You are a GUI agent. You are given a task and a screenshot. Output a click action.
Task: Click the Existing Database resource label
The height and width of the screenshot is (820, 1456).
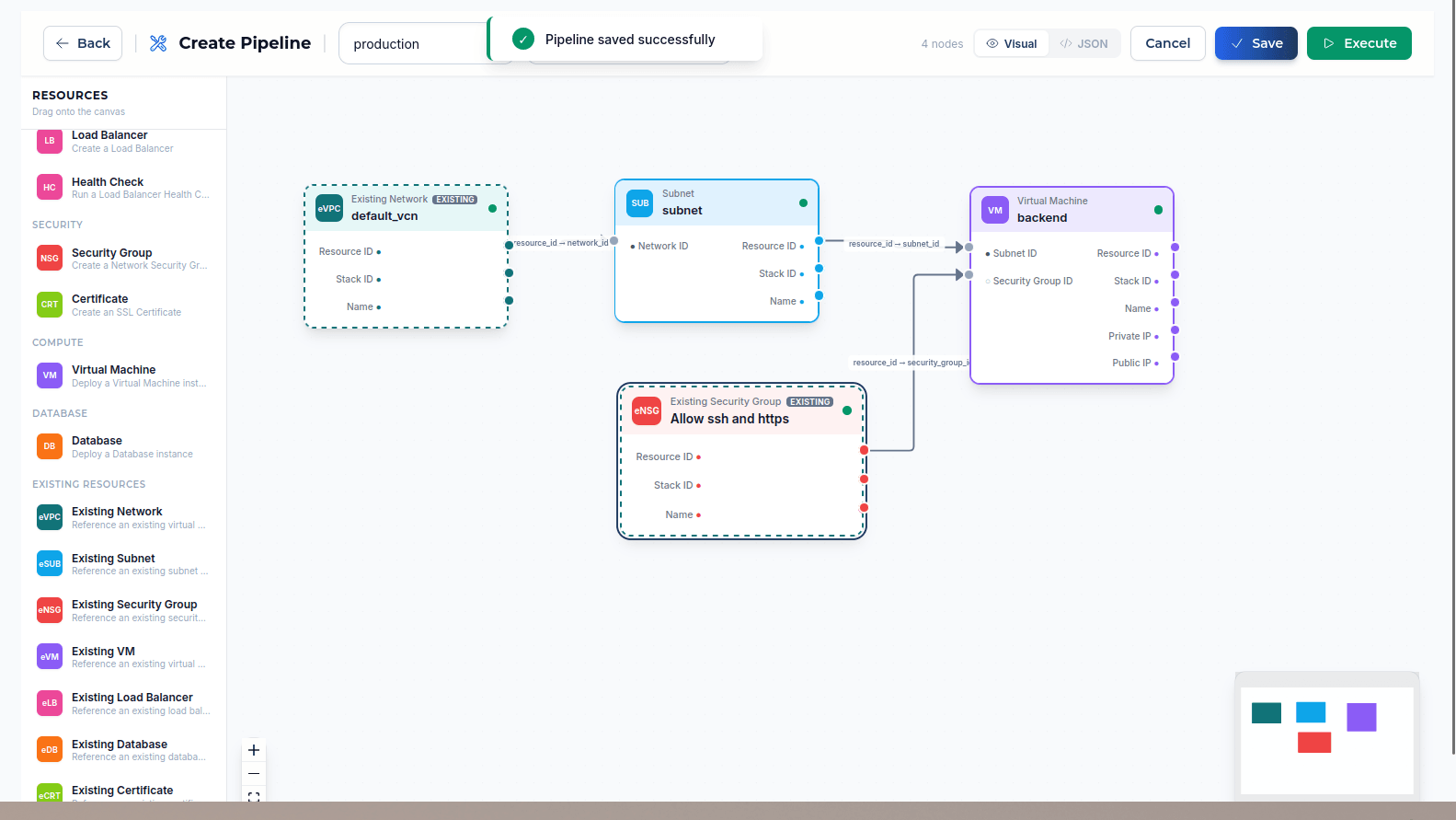120,744
